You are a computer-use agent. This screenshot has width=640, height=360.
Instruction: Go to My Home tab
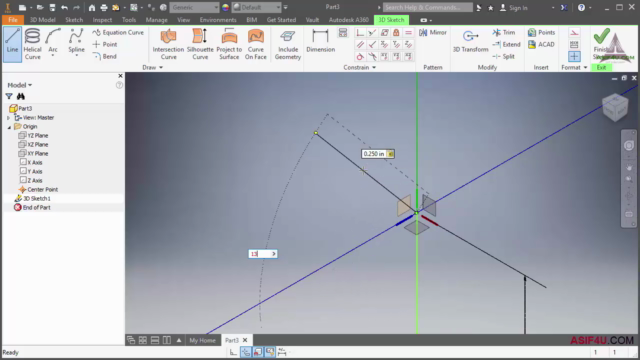coord(202,340)
